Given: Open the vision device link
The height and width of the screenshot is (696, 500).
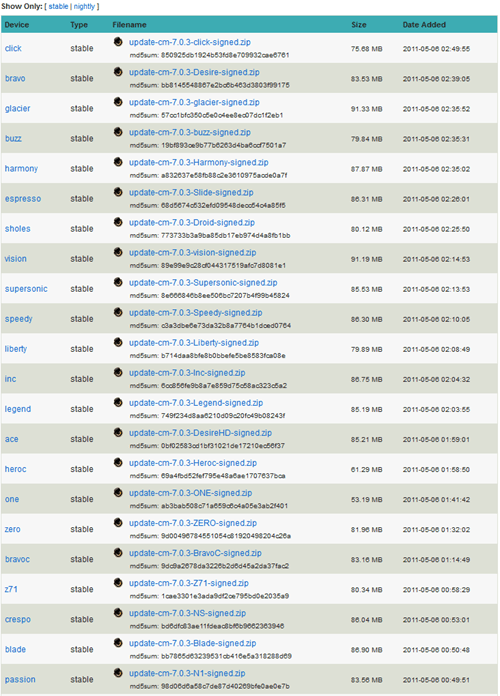Looking at the screenshot, I should [x=16, y=259].
